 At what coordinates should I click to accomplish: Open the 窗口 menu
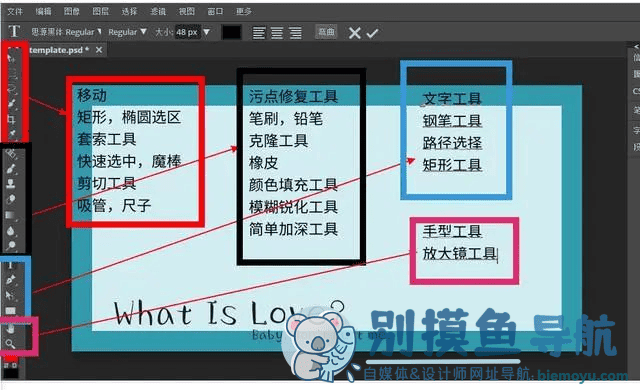click(x=215, y=11)
